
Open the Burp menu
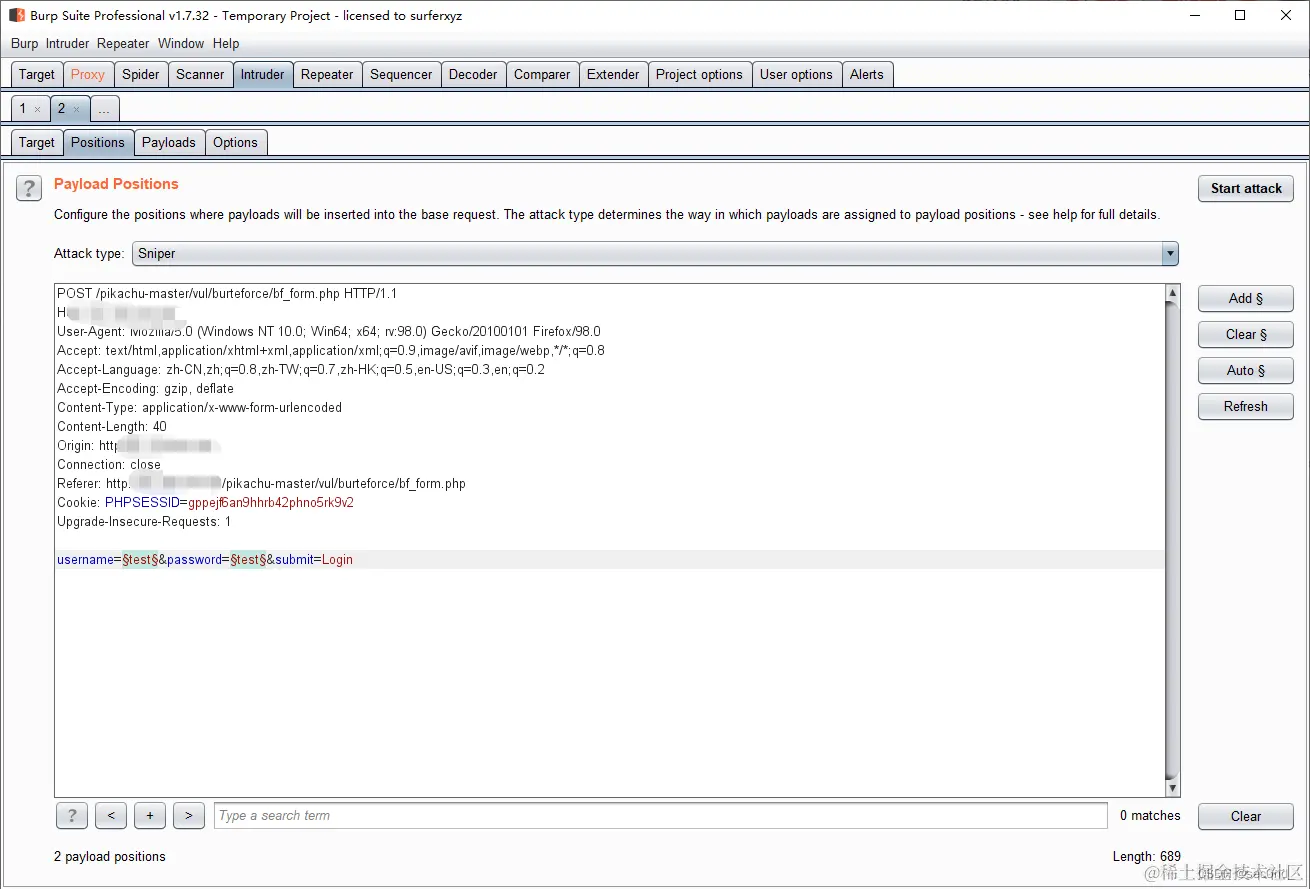(25, 44)
